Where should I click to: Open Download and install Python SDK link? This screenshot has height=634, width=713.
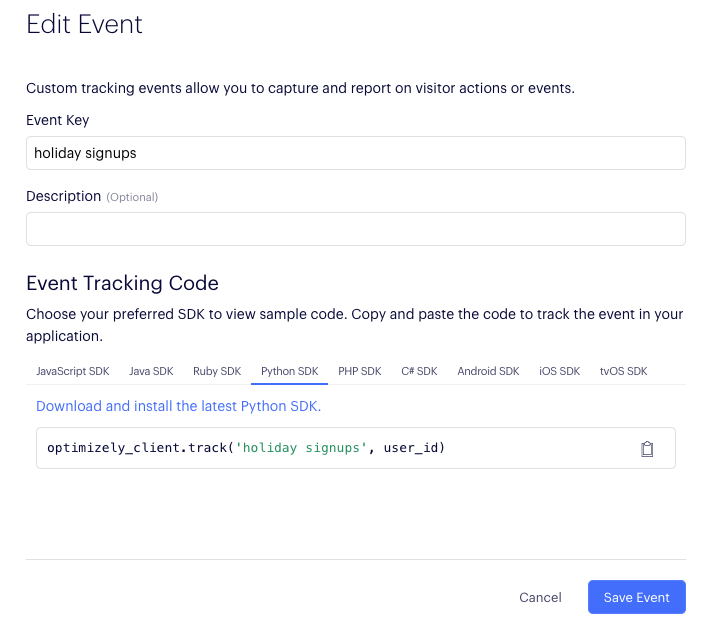(178, 406)
